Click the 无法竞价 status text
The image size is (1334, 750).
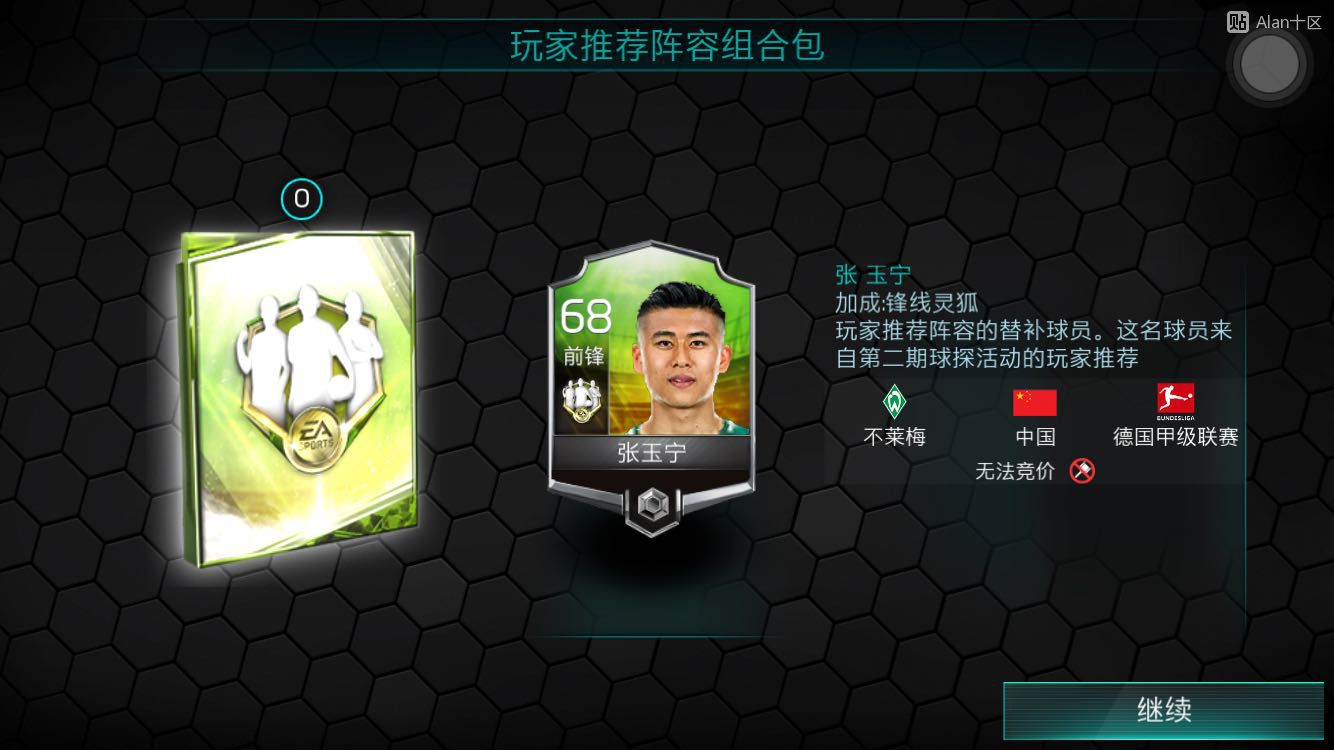(x=1015, y=471)
